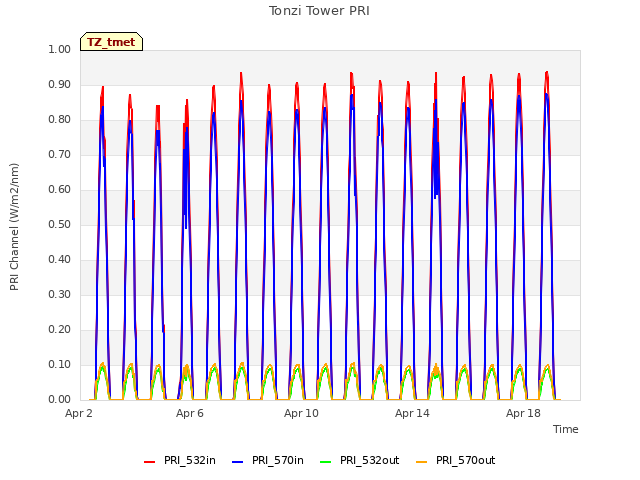Click the 0.80 y-axis tick label

click(60, 120)
